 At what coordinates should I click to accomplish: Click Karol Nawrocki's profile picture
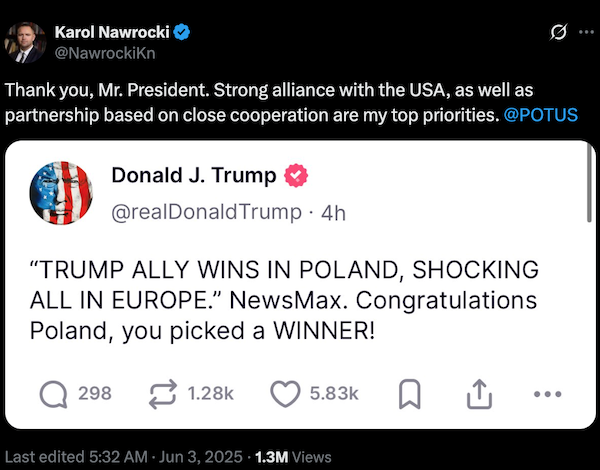[x=25, y=42]
